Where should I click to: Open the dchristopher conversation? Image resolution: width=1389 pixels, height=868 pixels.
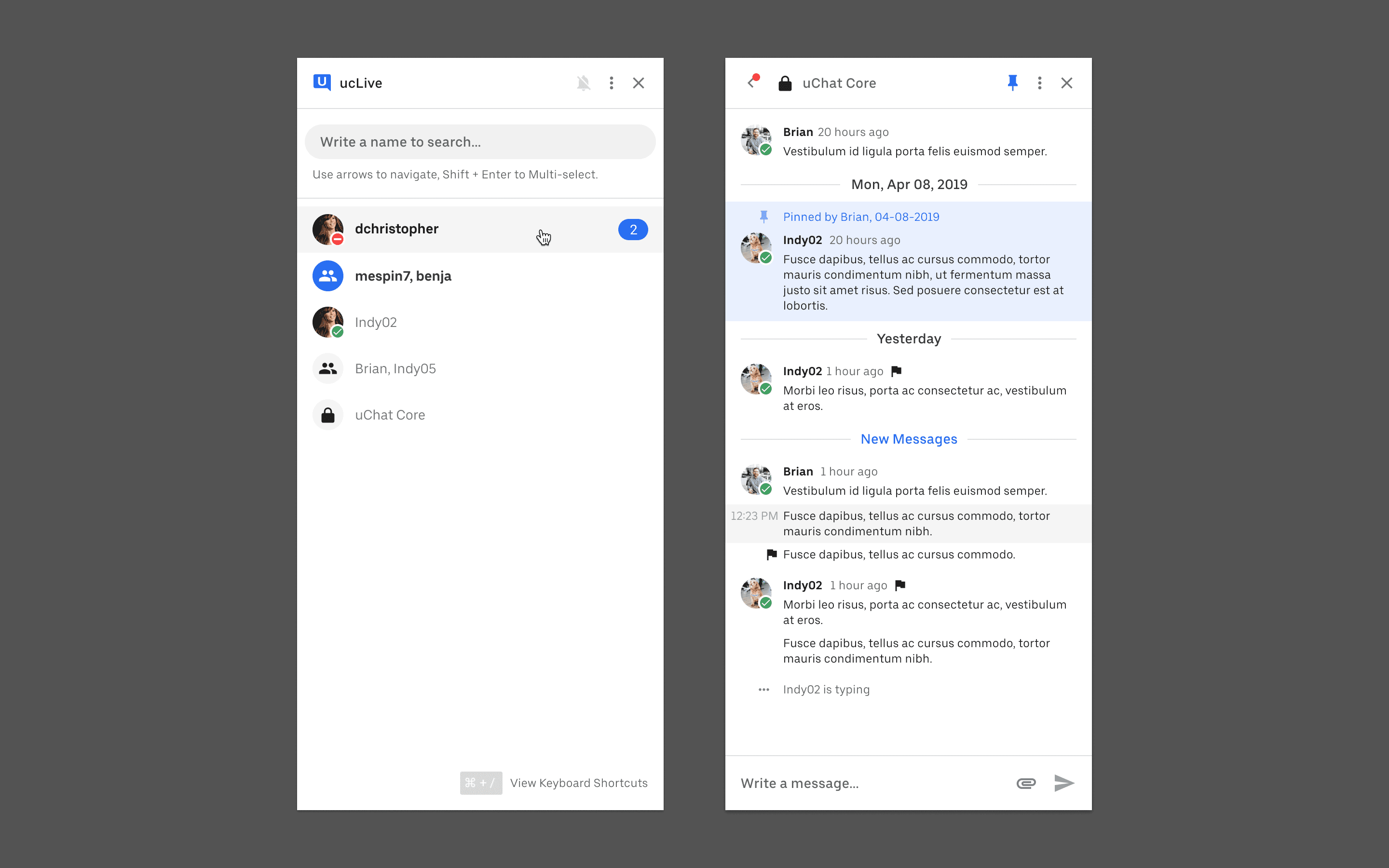point(480,229)
